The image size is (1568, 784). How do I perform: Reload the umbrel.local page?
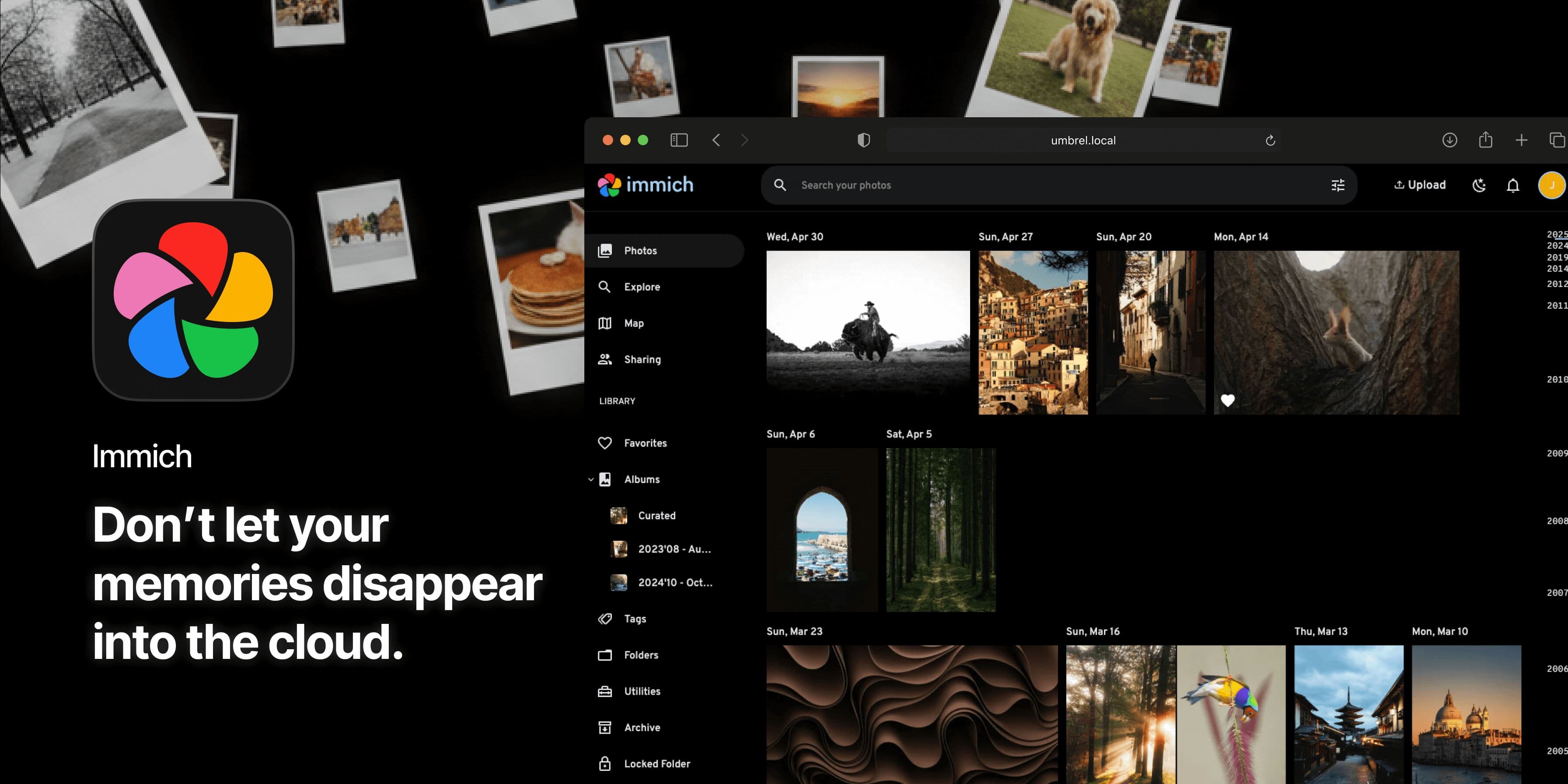(1270, 140)
